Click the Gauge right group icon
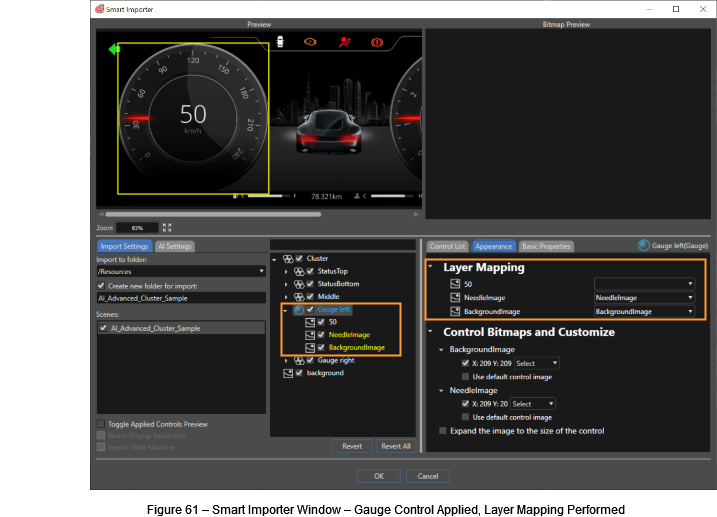The image size is (717, 517). [x=299, y=361]
